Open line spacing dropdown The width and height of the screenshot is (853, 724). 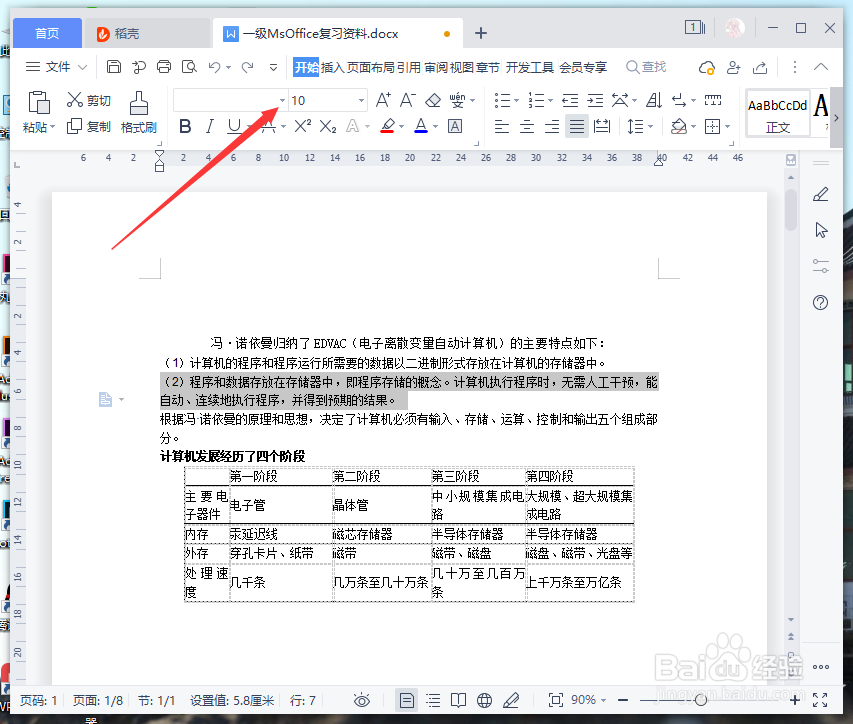click(651, 127)
